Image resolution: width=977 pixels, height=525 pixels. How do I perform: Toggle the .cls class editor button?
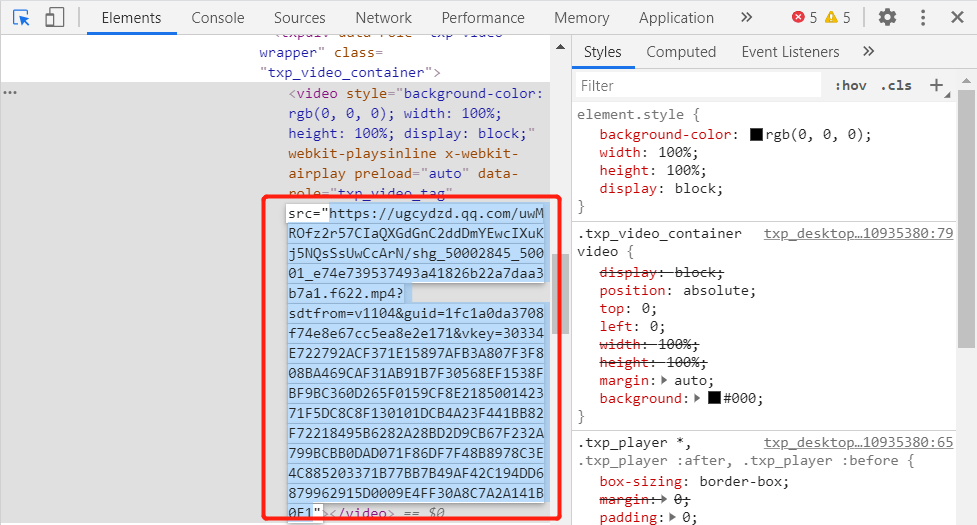[x=896, y=85]
